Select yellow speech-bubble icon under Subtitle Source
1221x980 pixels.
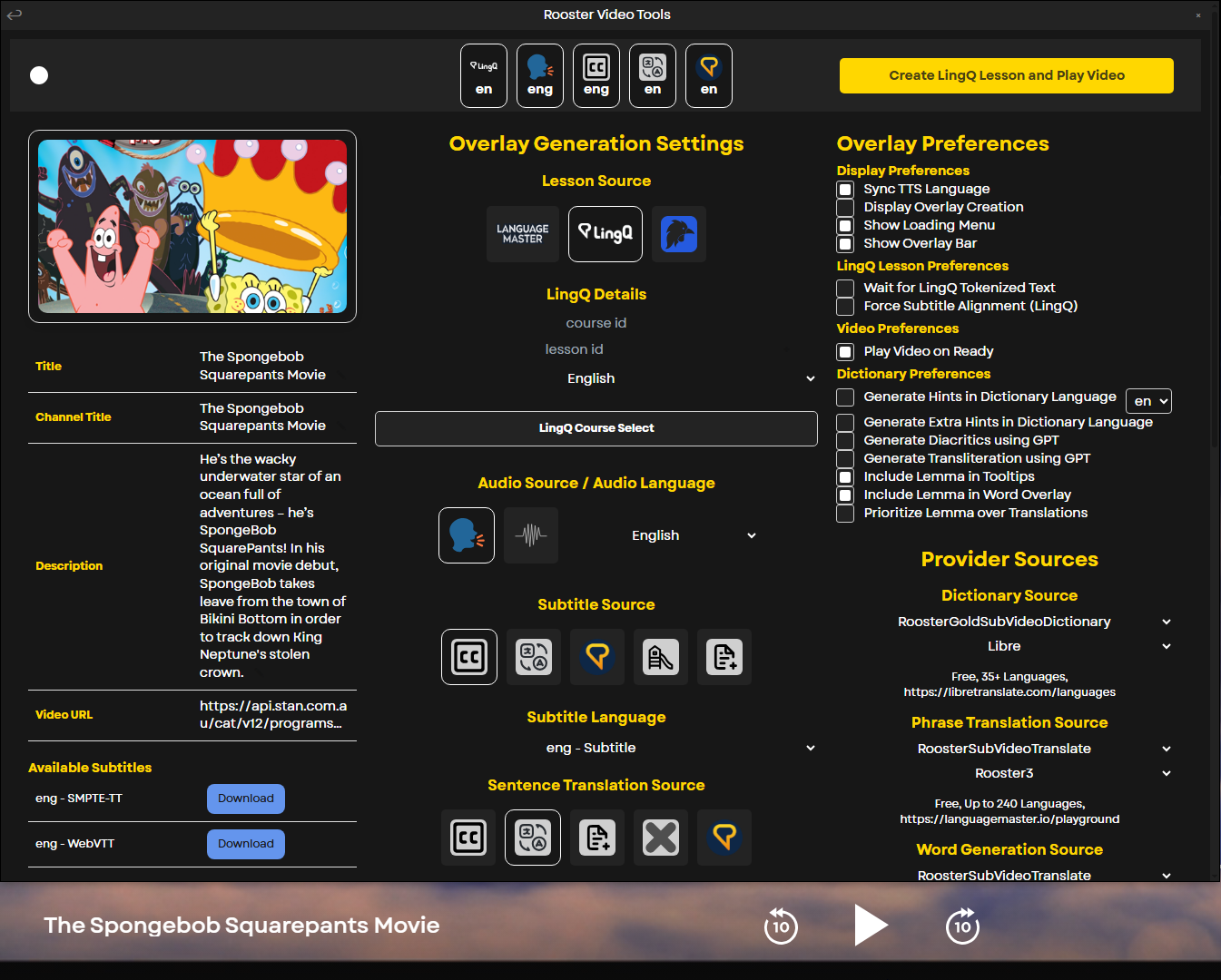tap(597, 657)
